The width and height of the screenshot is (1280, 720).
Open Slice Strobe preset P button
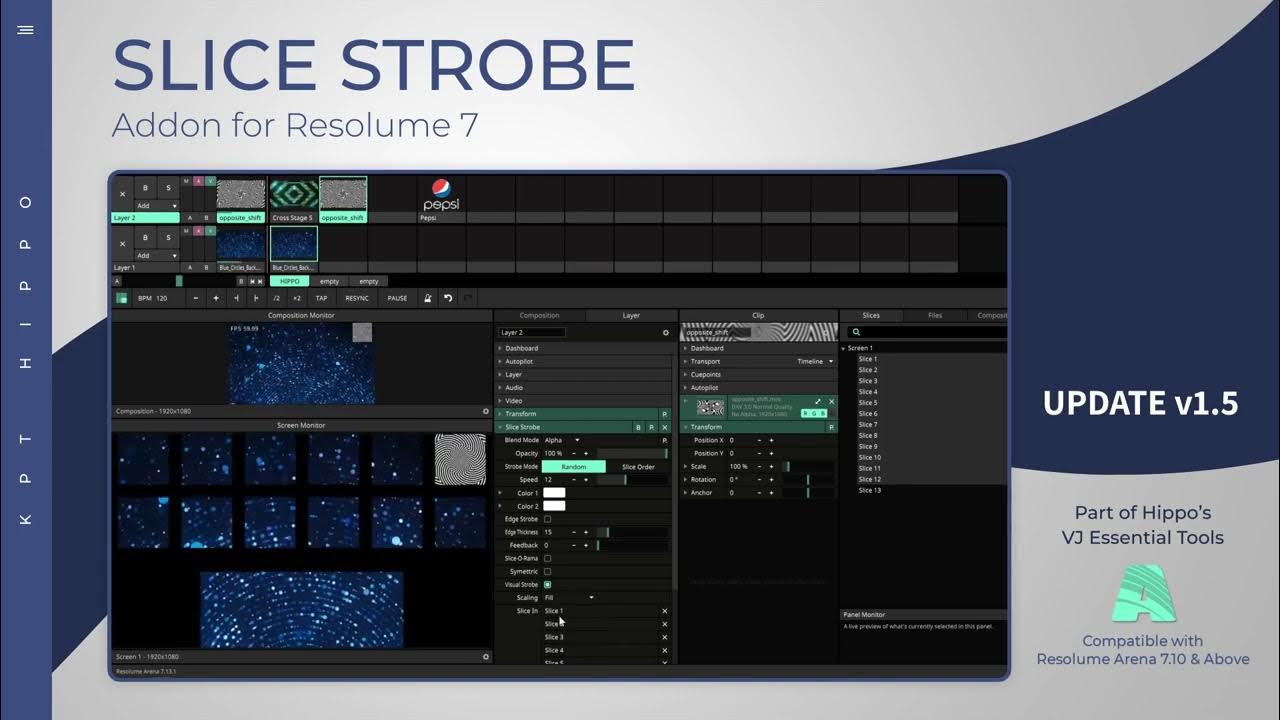pyautogui.click(x=652, y=427)
